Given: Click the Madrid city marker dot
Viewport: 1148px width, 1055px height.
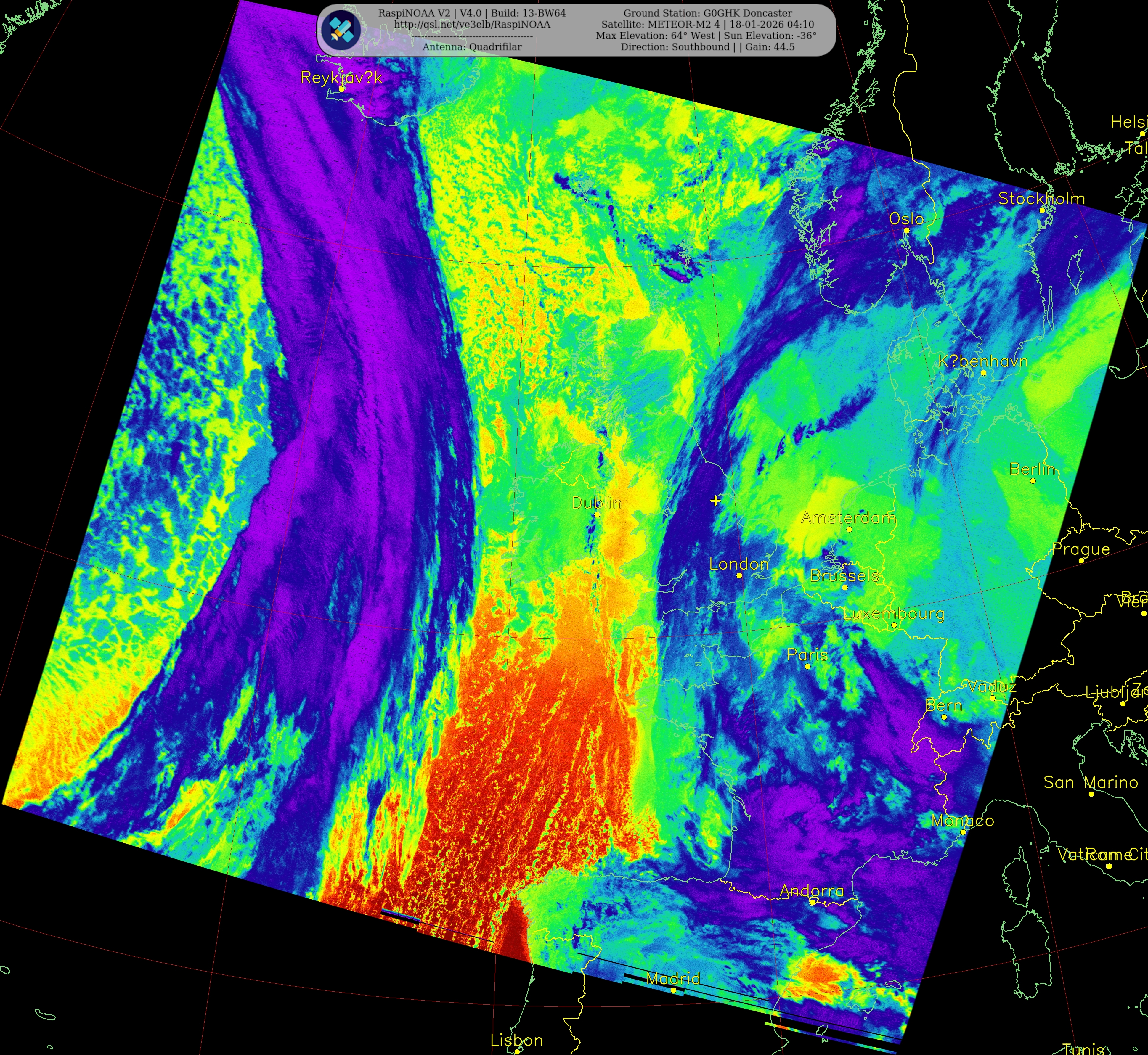Looking at the screenshot, I should 673,990.
